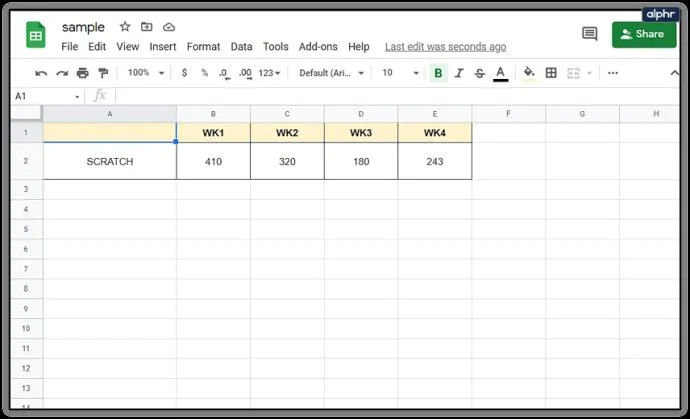Star the sample document
The image size is (690, 419).
tap(125, 27)
